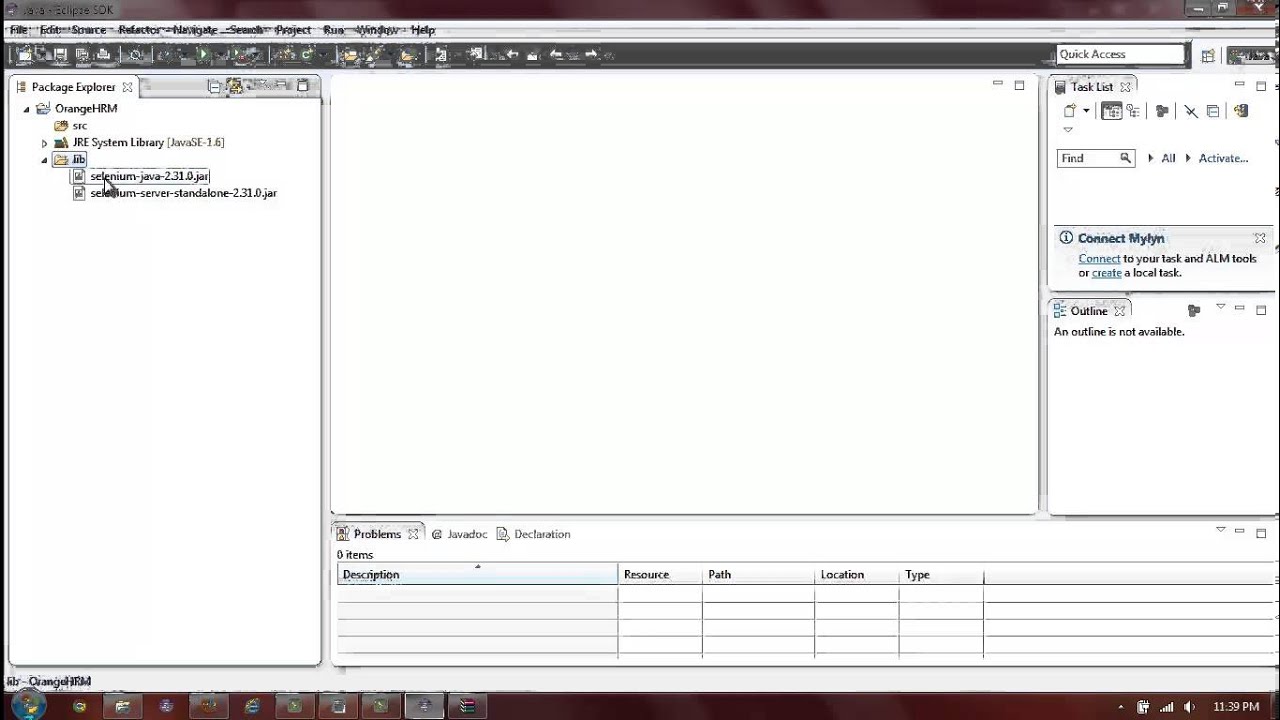Sort by Location column header
The image size is (1280, 720).
857,575
